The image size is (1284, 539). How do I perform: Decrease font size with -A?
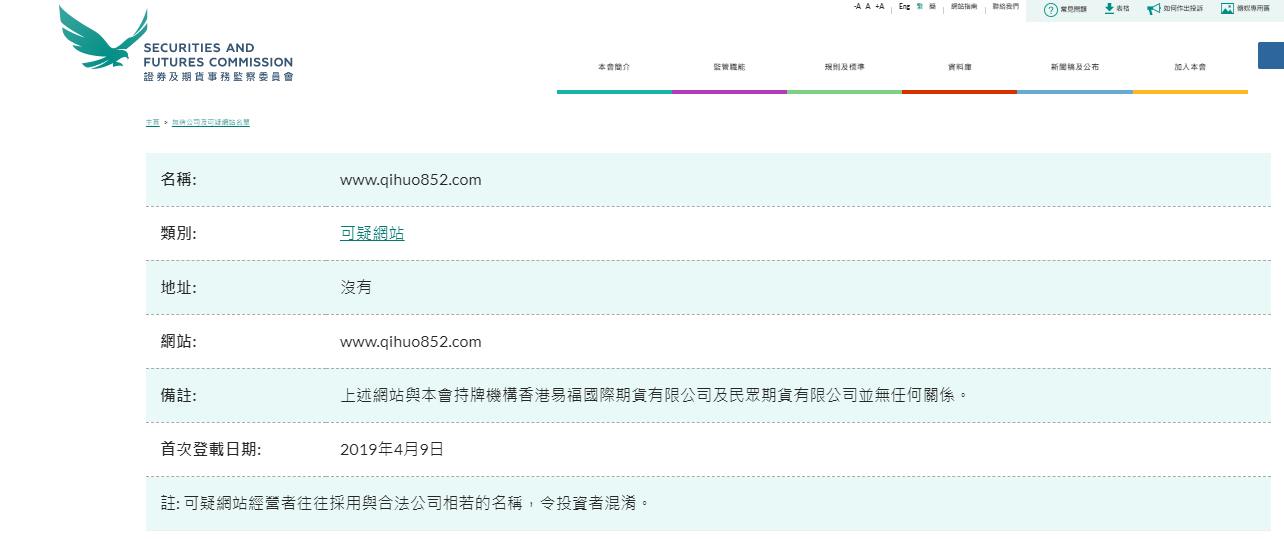click(857, 7)
